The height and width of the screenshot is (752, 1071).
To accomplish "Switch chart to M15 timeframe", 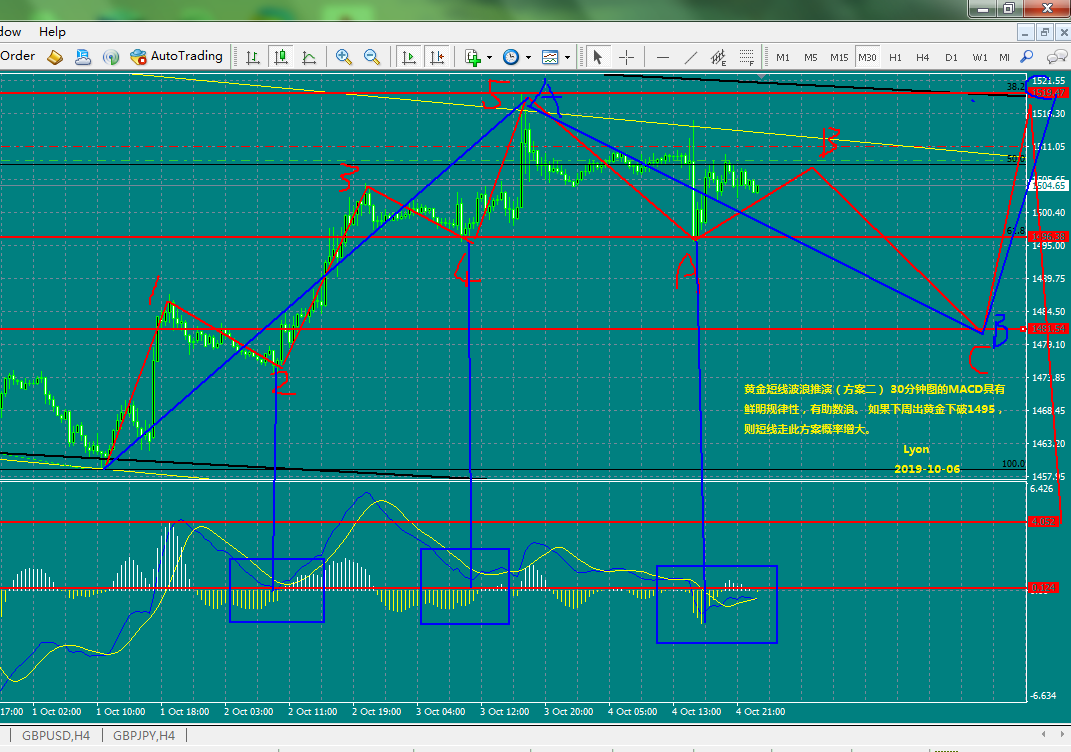I will (839, 57).
